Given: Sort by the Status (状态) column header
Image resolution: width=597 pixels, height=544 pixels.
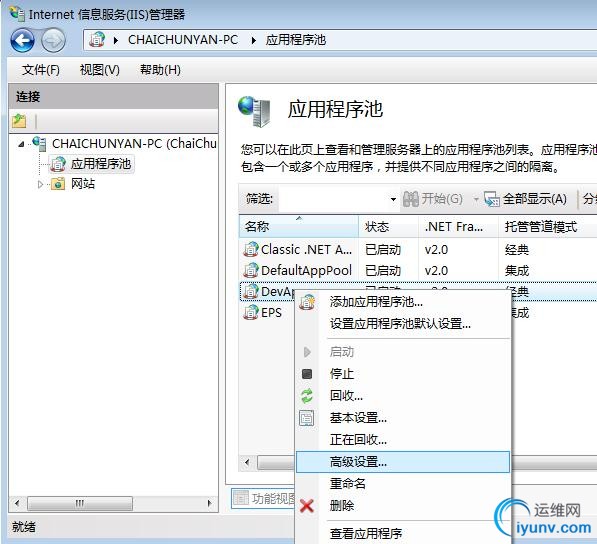Looking at the screenshot, I should (x=388, y=227).
